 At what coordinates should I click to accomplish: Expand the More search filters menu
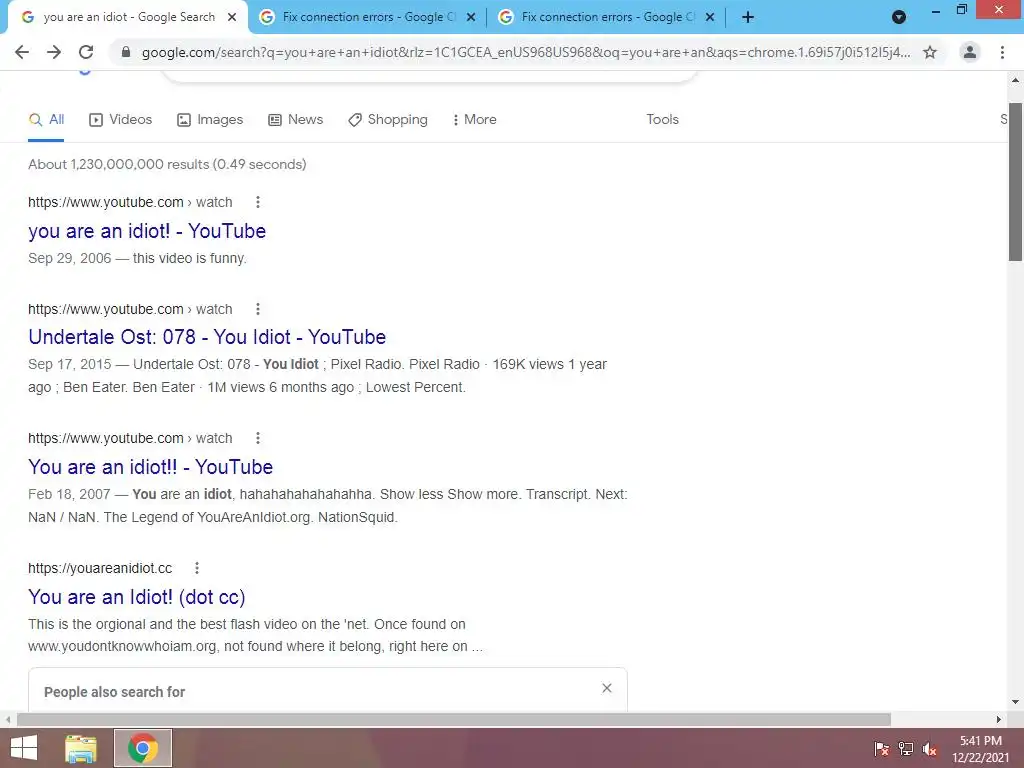tap(475, 120)
